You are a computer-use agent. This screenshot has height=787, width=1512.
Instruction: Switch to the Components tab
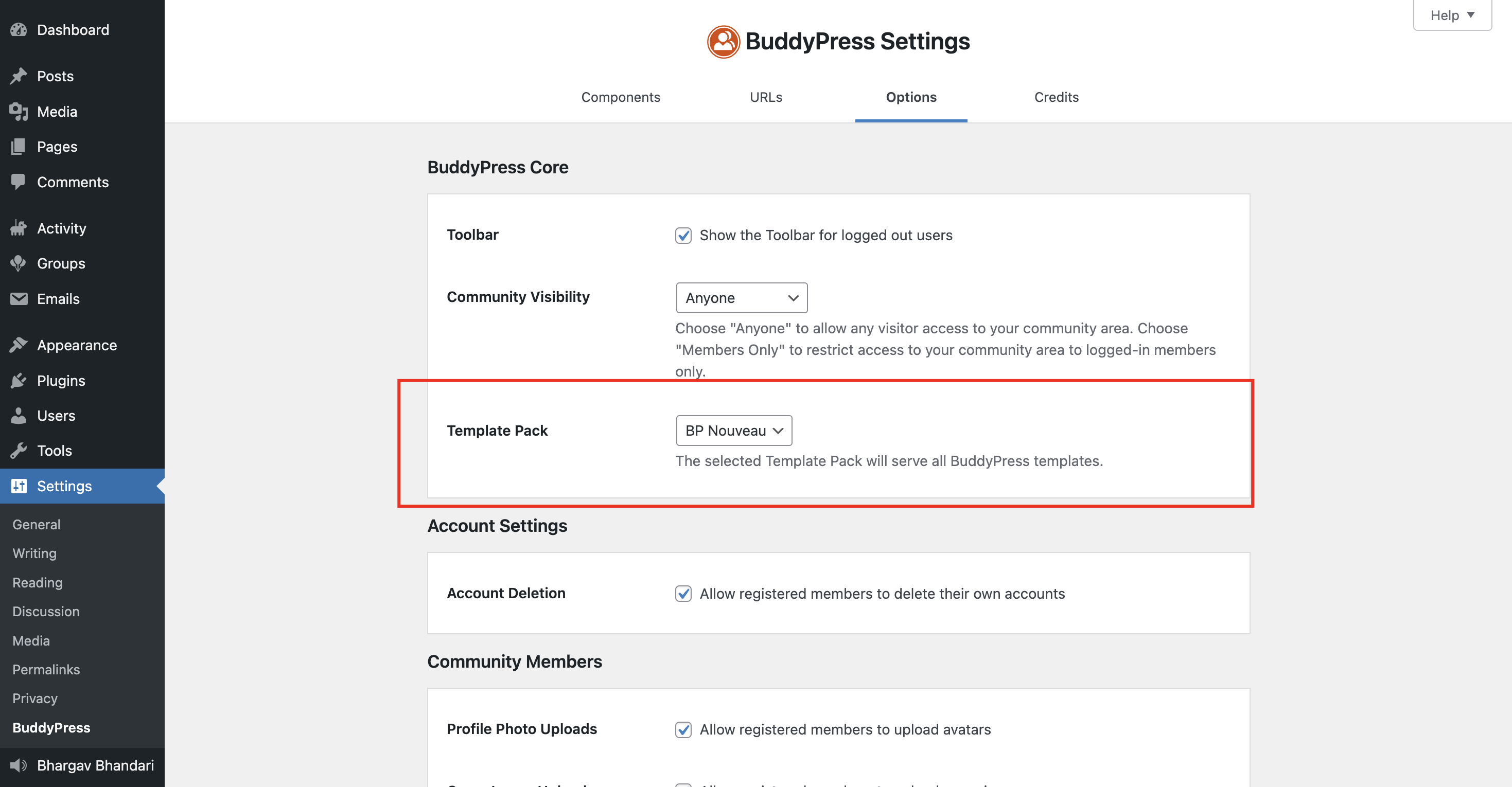coord(621,97)
